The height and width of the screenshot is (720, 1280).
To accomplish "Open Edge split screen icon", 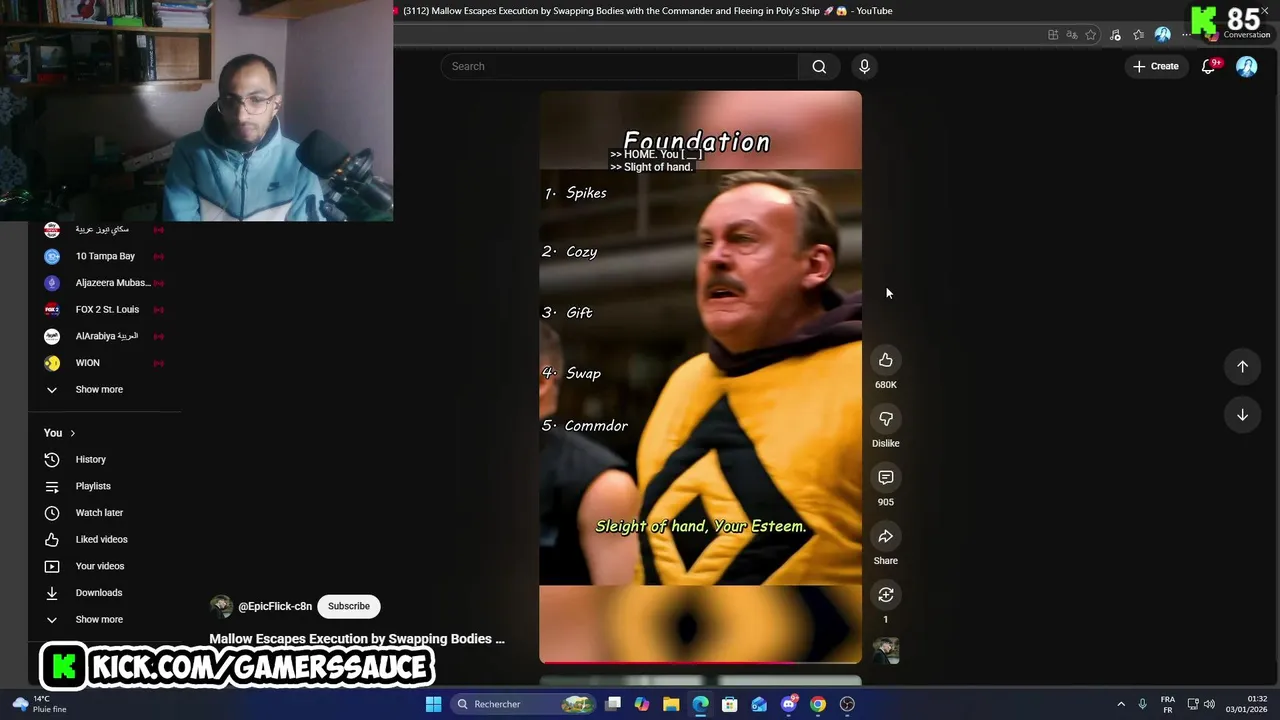I will pos(1053,35).
